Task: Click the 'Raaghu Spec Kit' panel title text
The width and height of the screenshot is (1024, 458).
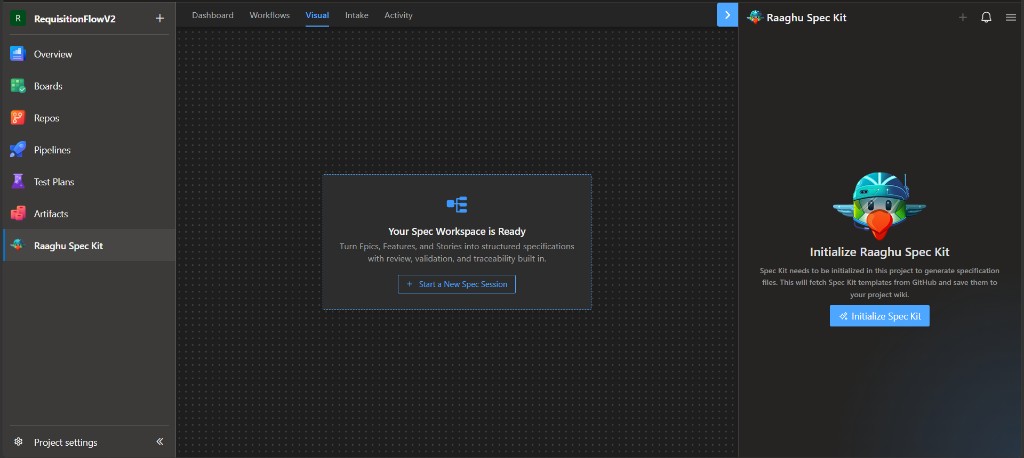Action: (807, 18)
